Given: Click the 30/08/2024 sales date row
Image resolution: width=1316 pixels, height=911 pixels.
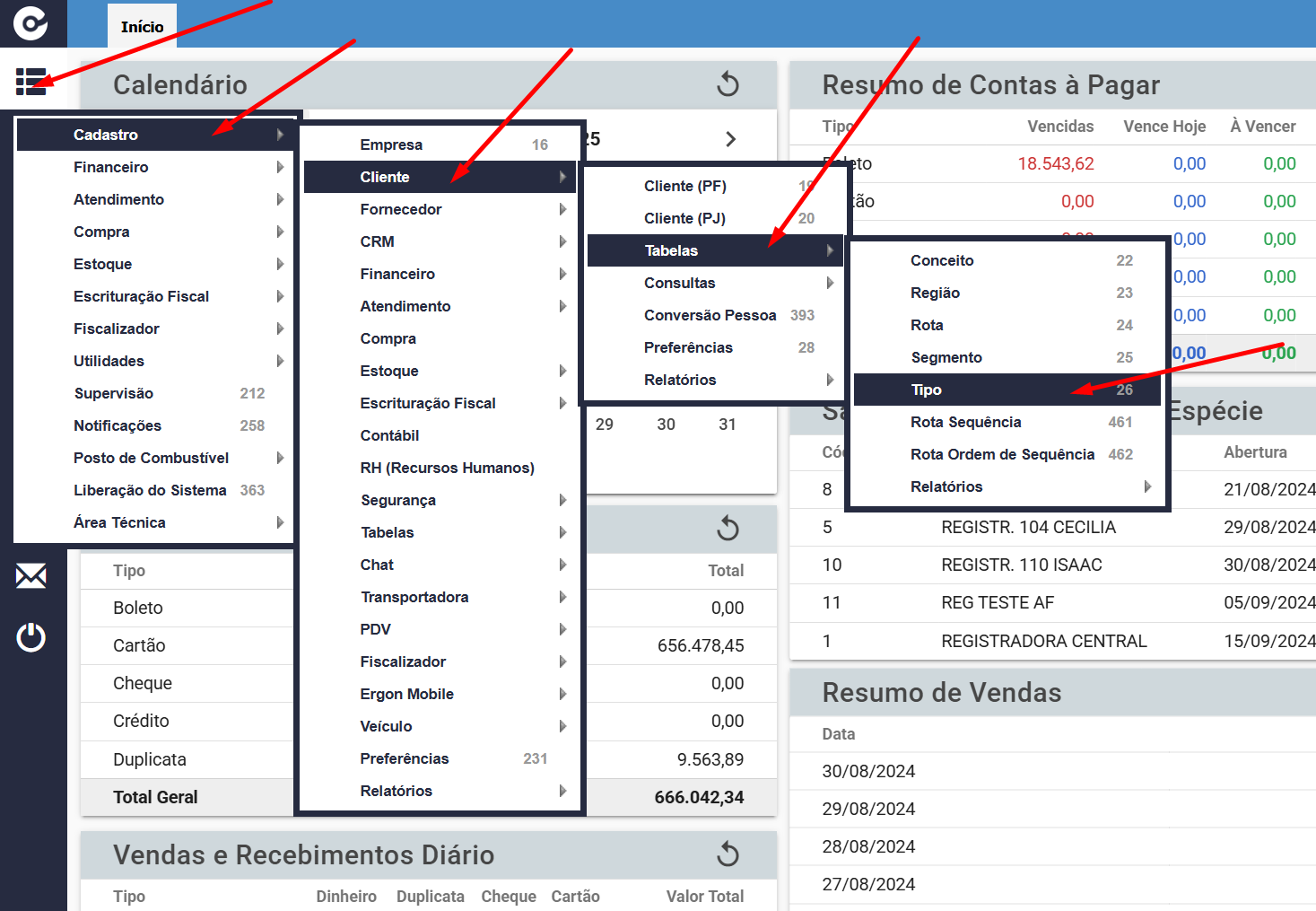Looking at the screenshot, I should click(1052, 771).
